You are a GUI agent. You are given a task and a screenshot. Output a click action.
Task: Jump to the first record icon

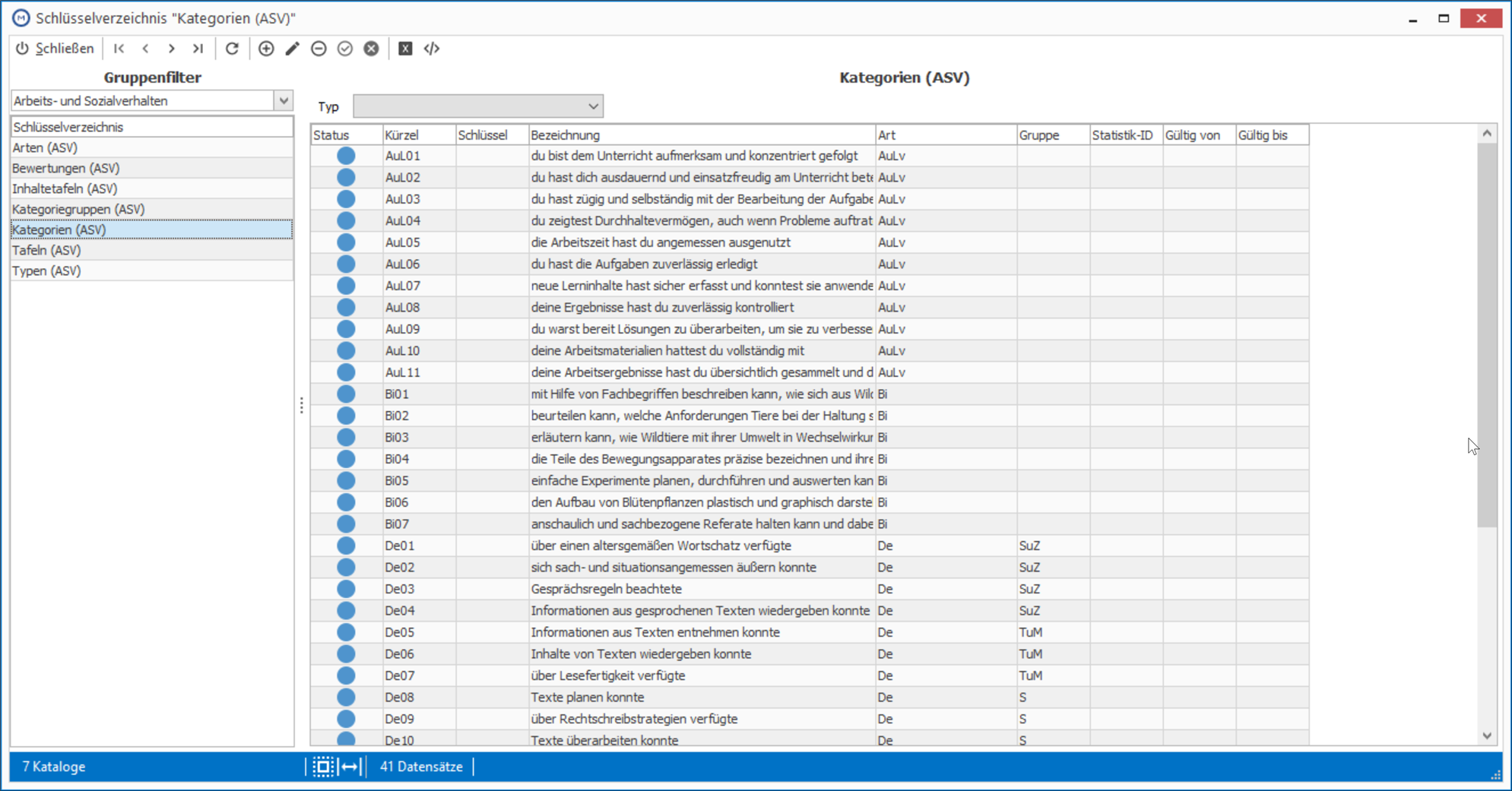(119, 49)
